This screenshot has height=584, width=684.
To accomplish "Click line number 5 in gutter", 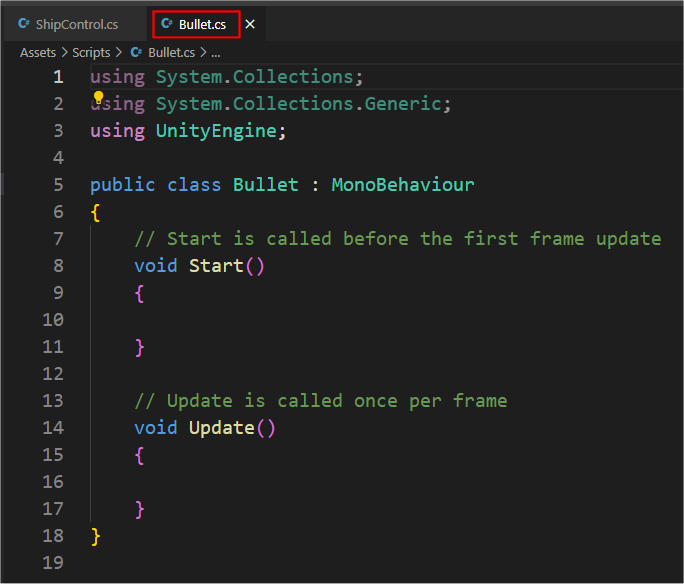I will tap(58, 185).
